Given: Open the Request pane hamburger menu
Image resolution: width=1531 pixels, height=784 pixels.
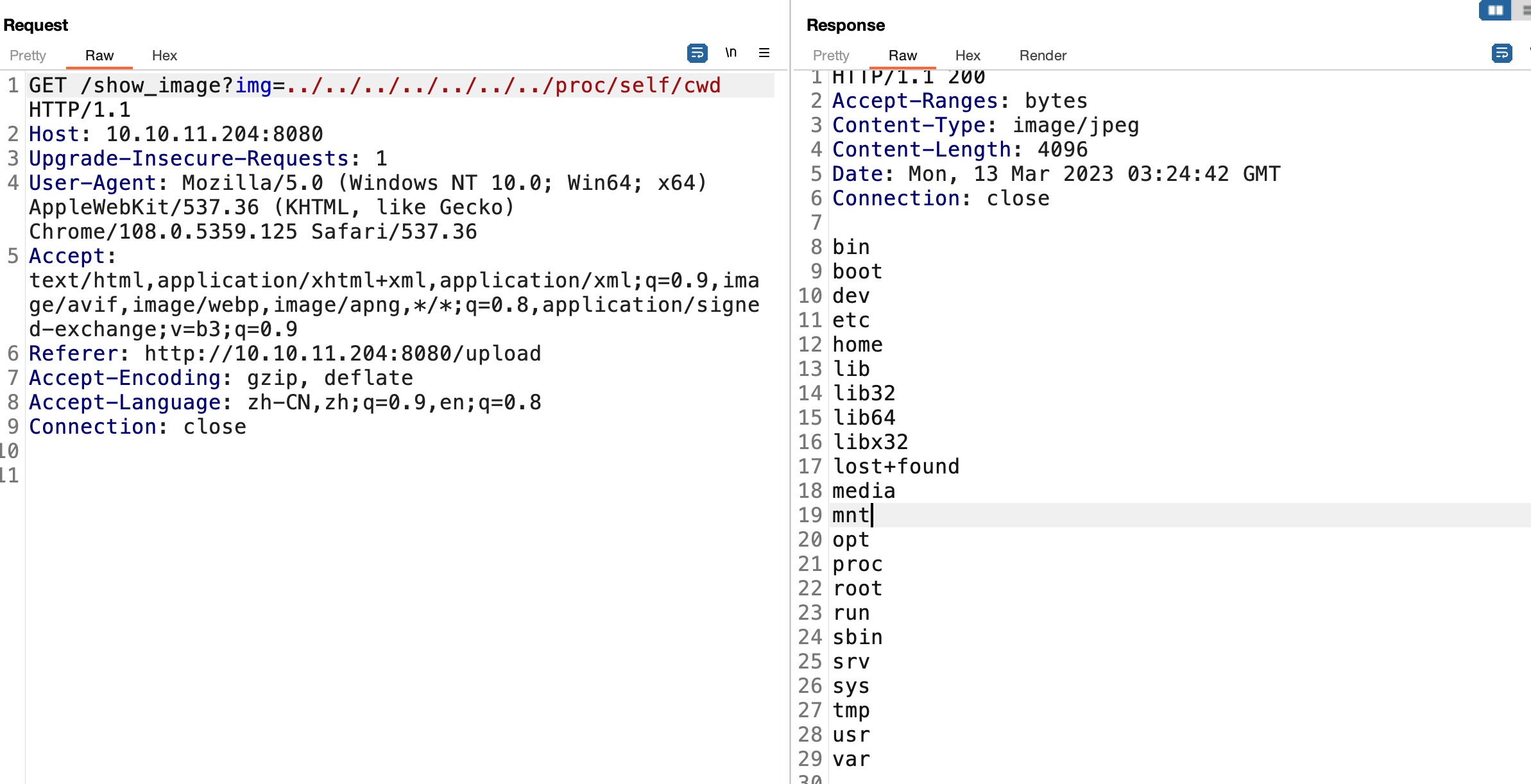Looking at the screenshot, I should 764,53.
